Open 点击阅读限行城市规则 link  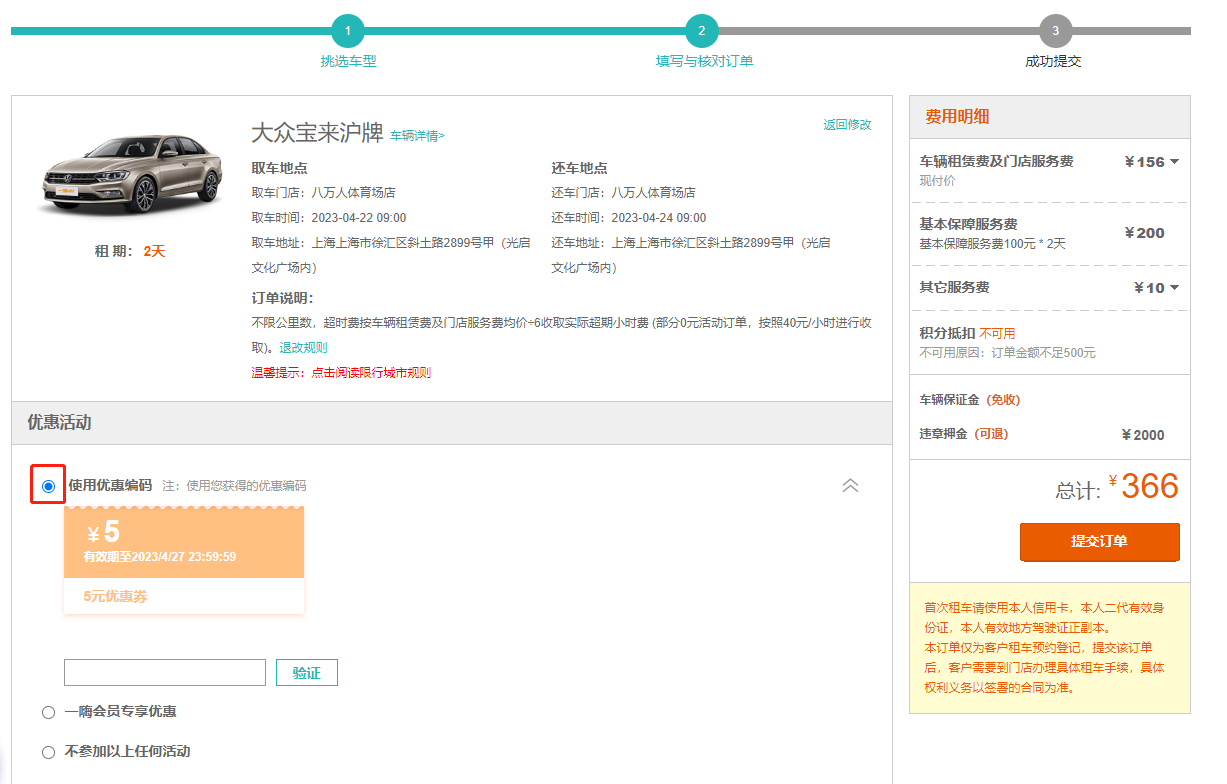click(x=371, y=373)
